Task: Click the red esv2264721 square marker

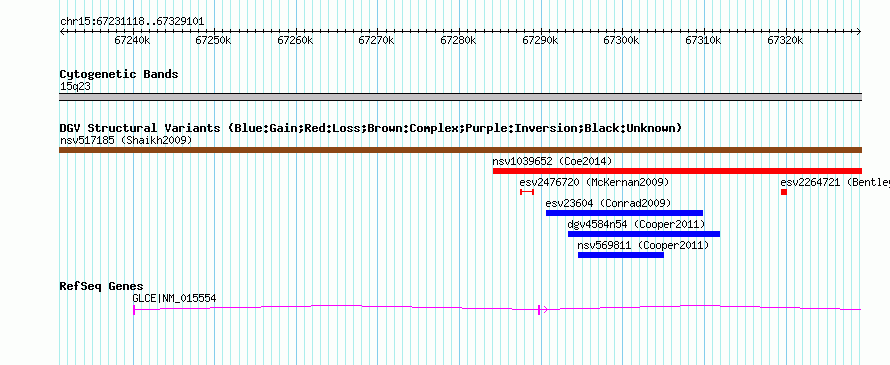Action: pos(784,192)
